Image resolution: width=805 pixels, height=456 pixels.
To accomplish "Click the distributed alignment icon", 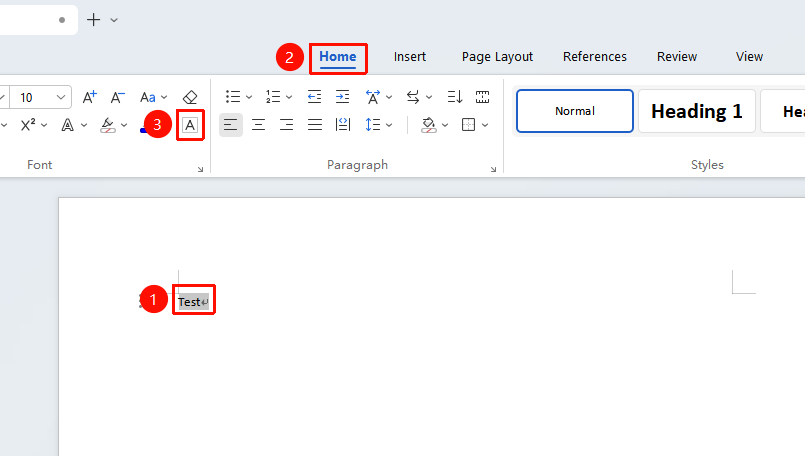I will click(342, 125).
